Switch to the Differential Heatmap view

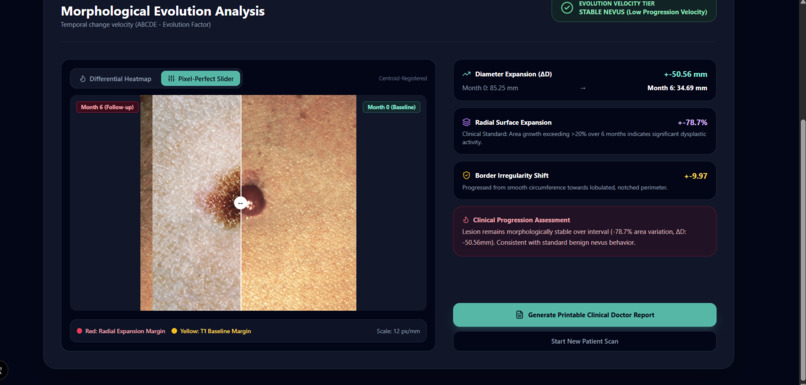[x=116, y=79]
